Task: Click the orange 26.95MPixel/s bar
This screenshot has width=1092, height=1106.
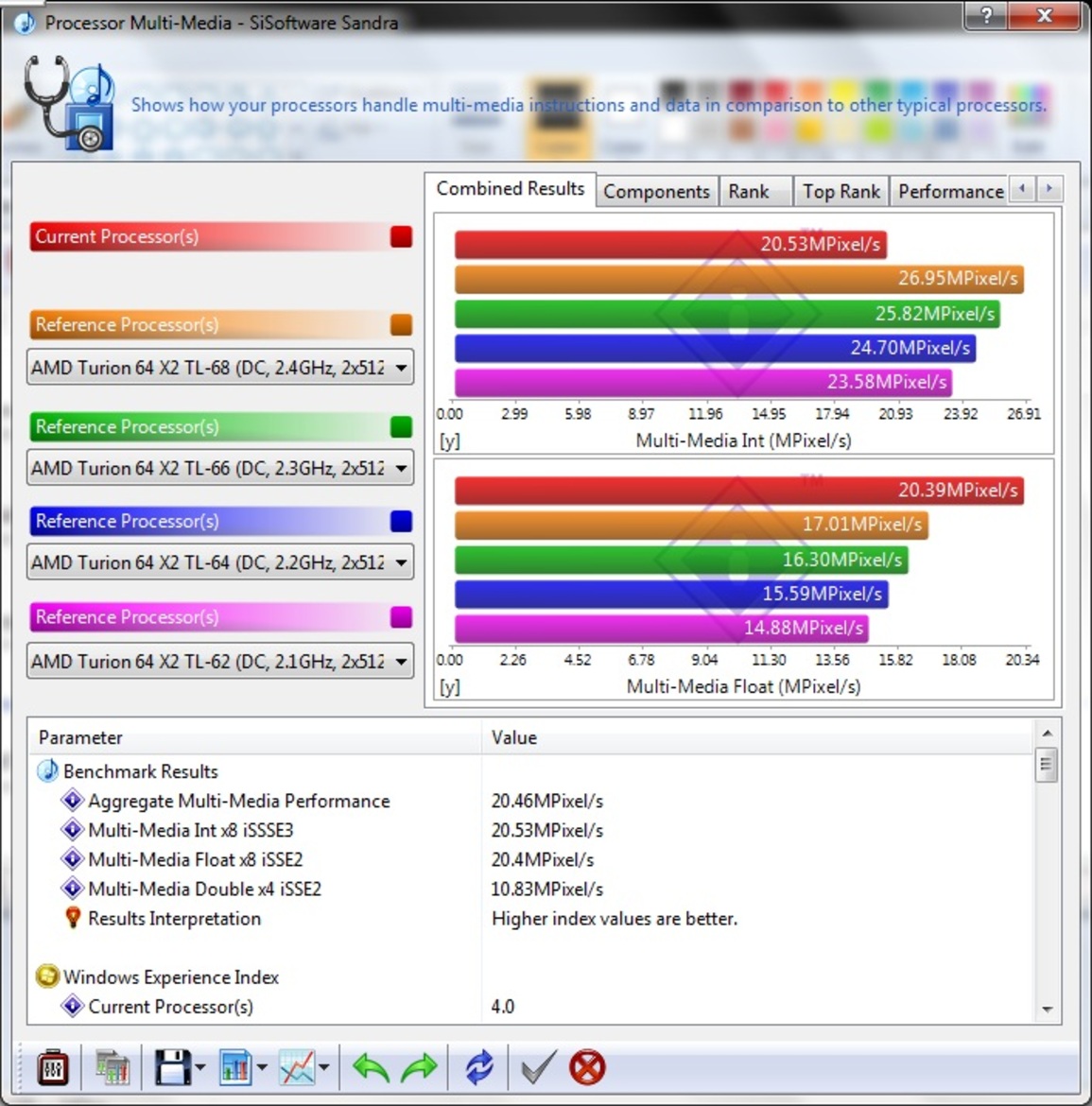Action: 739,279
